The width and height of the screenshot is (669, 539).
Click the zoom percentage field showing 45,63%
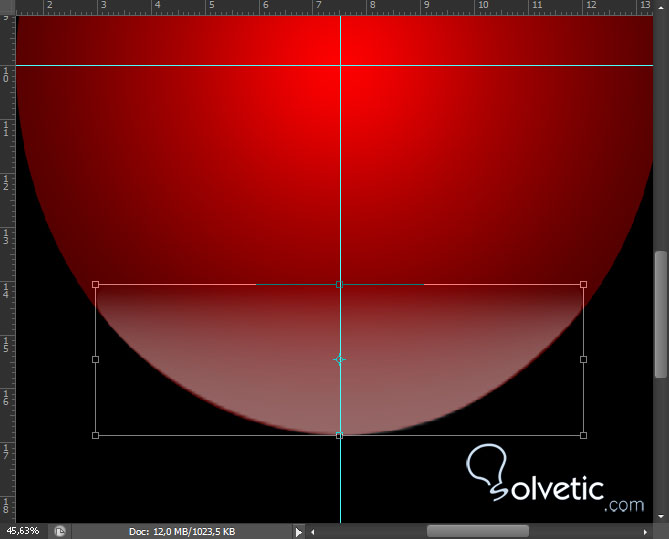pos(23,531)
